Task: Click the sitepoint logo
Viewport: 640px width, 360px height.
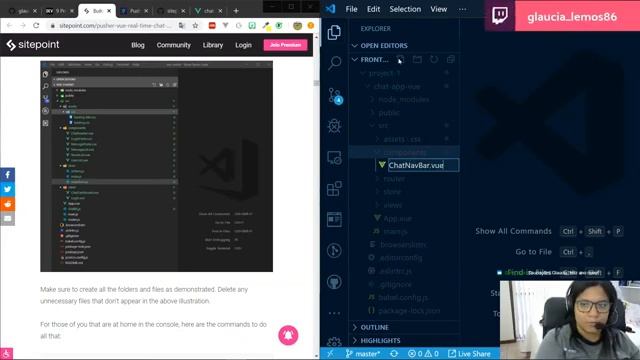Action: pos(33,45)
